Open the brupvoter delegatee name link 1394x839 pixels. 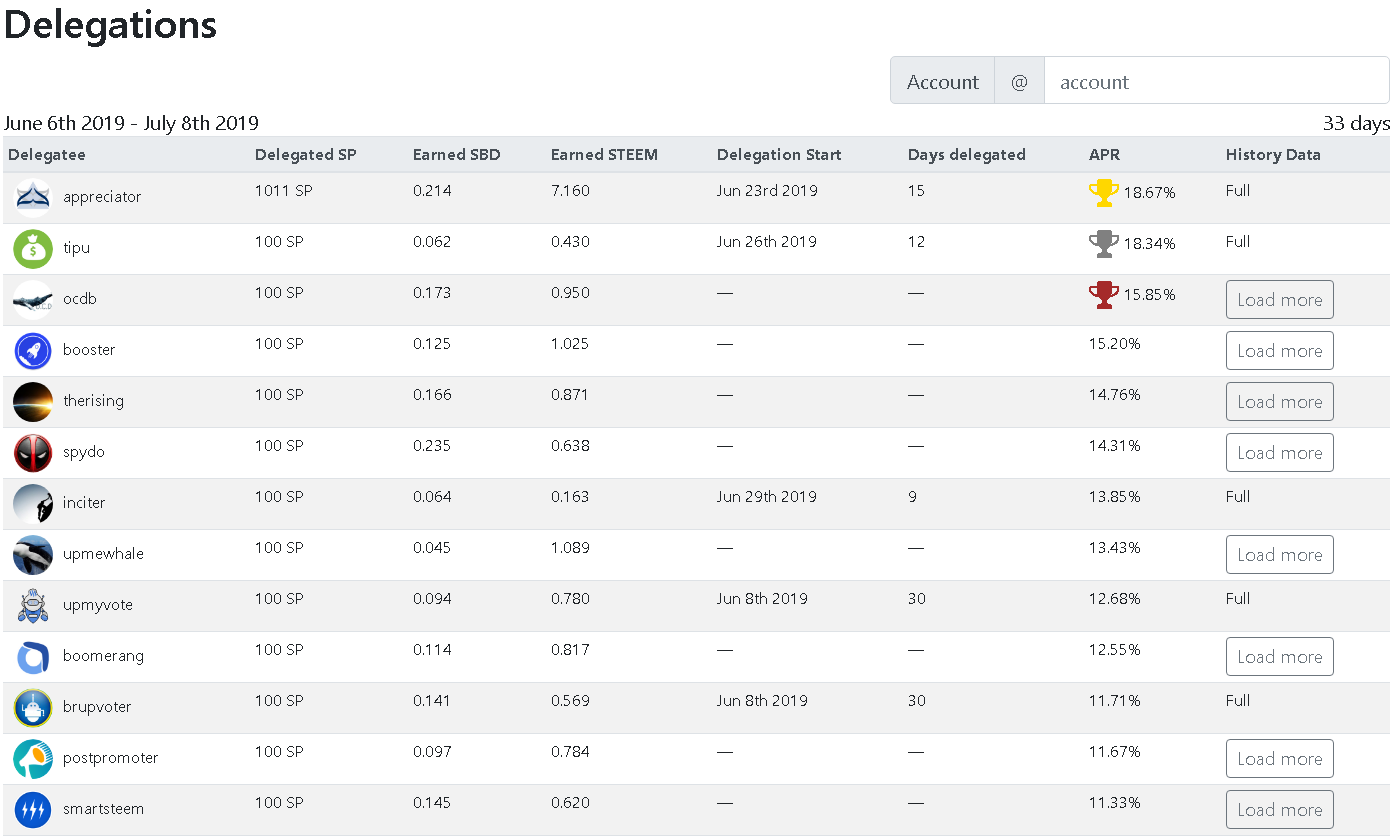(x=97, y=707)
